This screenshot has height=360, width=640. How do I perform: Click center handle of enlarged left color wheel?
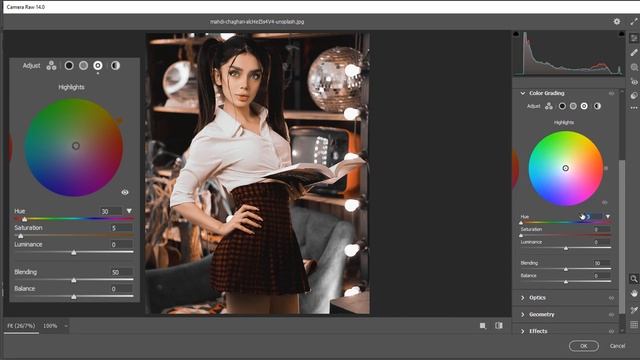(x=76, y=146)
